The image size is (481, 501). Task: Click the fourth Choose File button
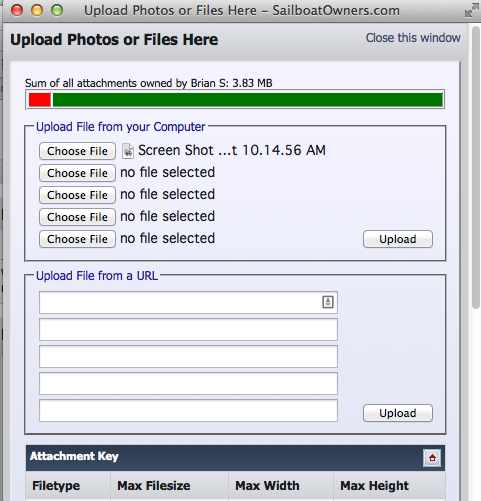[77, 217]
